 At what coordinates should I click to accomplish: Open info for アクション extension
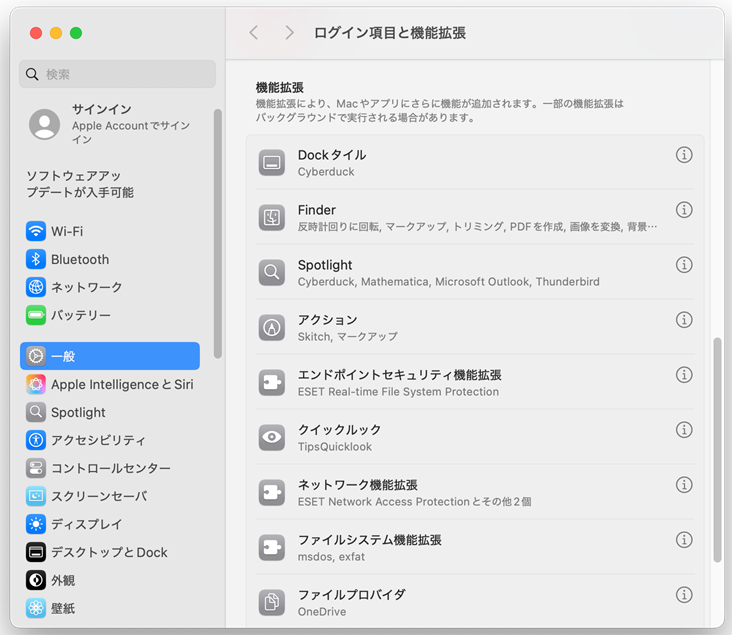tap(684, 320)
